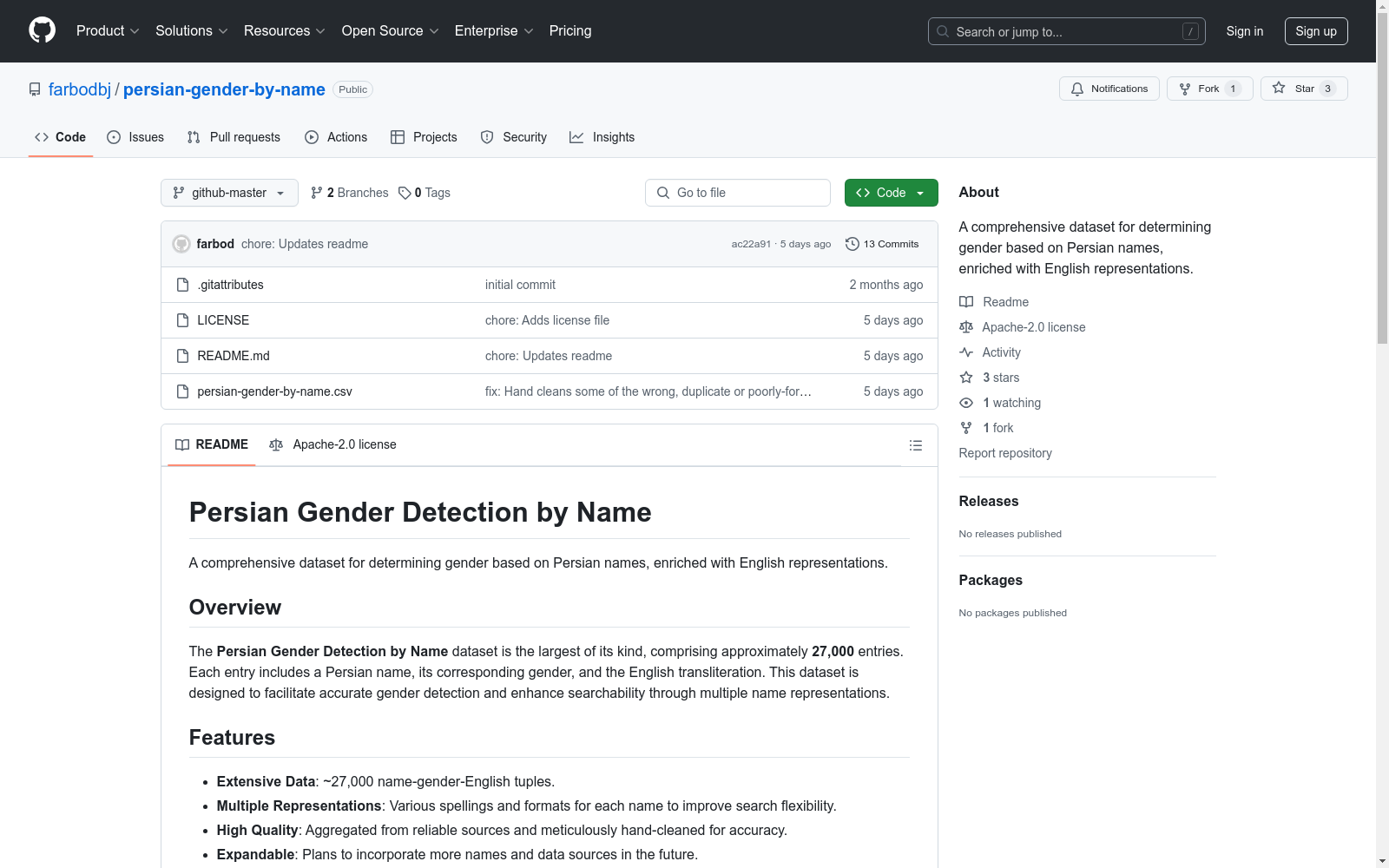This screenshot has height=868, width=1389.
Task: Click the persian-gender-by-name.csv file icon
Action: tap(182, 391)
